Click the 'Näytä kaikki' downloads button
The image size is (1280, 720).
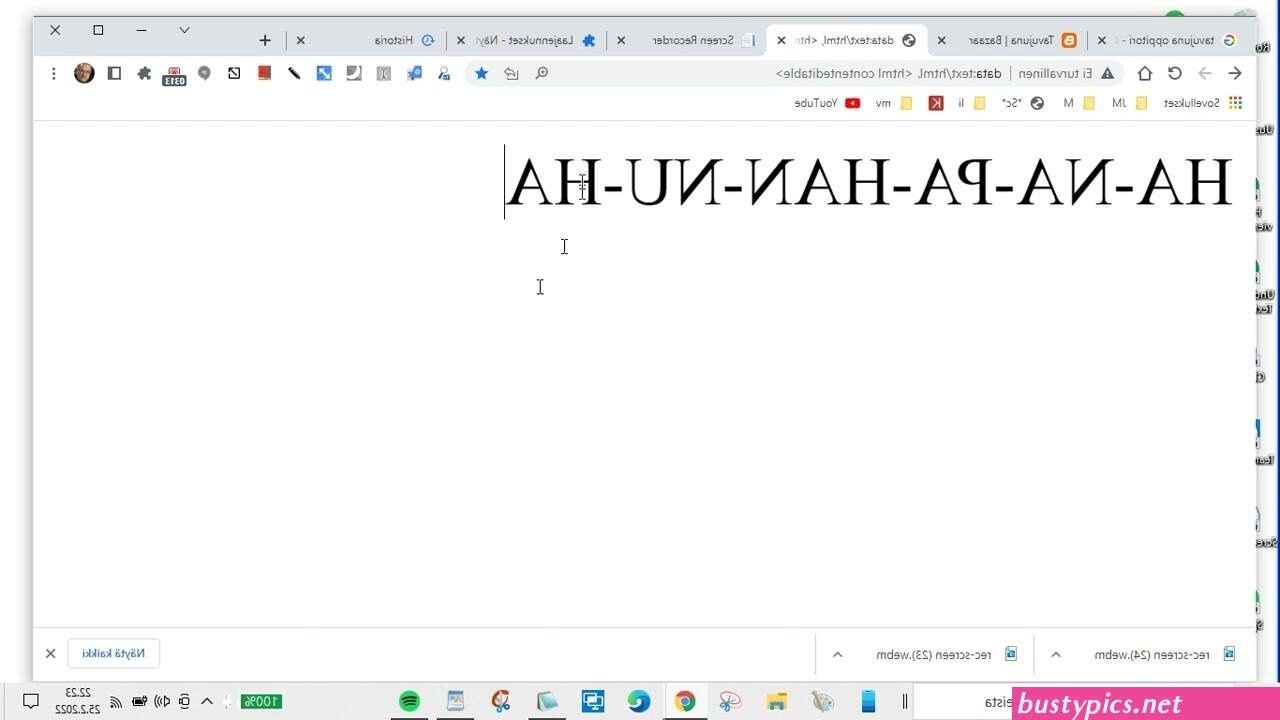pos(114,653)
